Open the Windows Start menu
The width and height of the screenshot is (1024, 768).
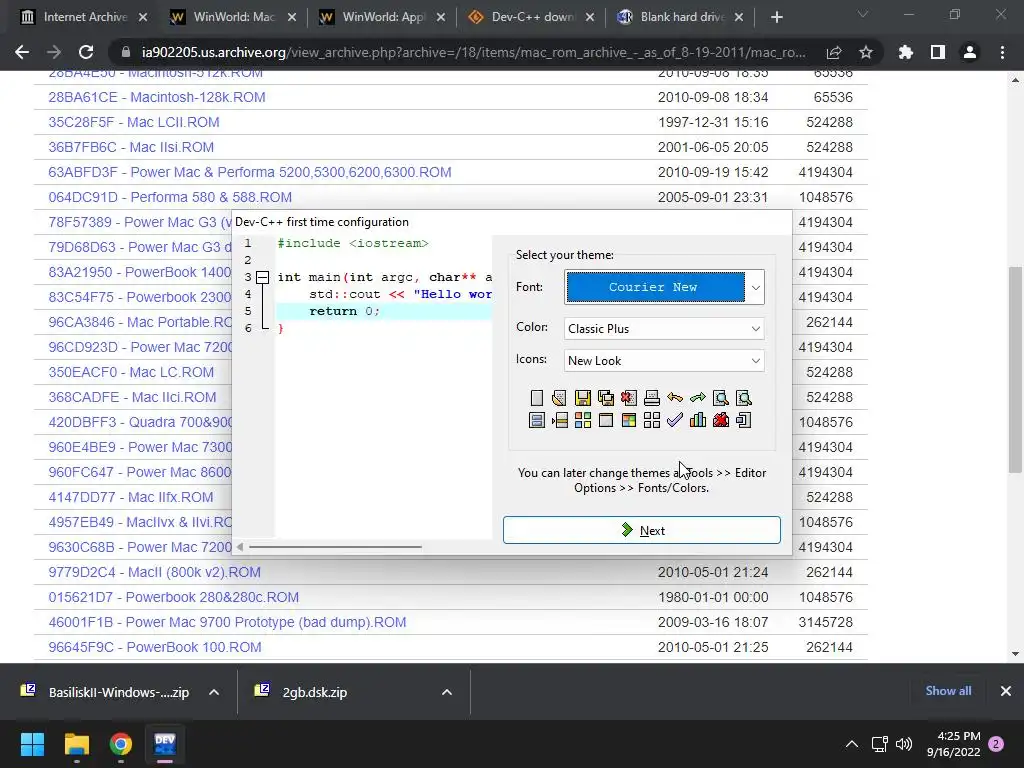[32, 744]
